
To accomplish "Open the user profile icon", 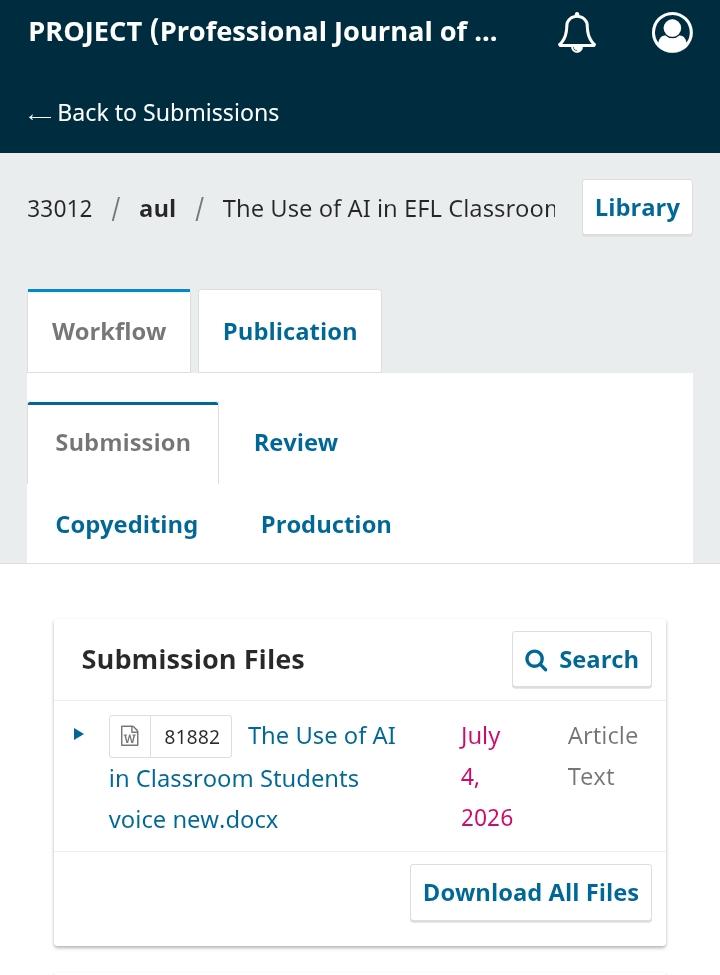I will coord(672,32).
